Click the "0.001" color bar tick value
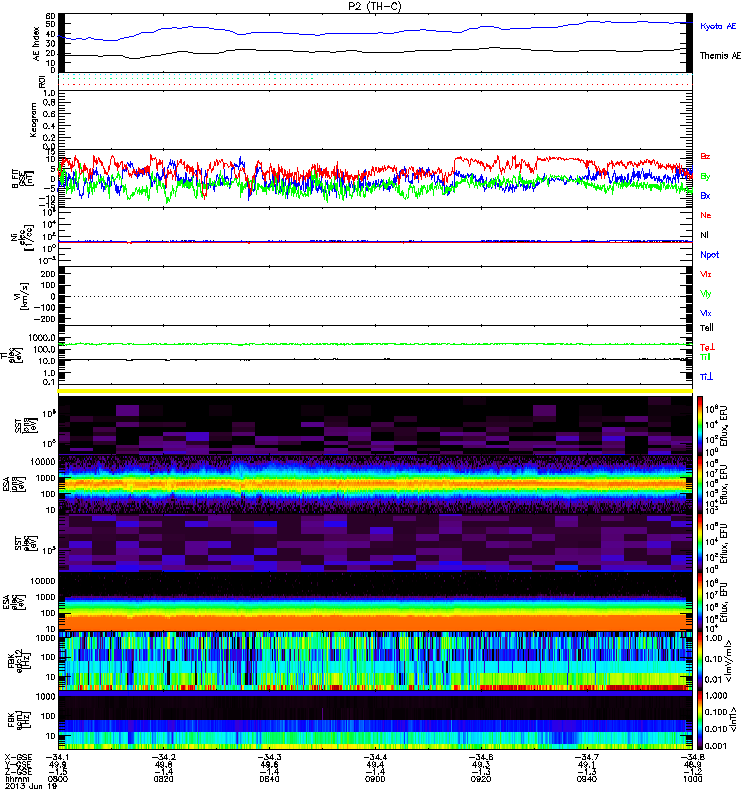The height and width of the screenshot is (800, 750). 715,746
